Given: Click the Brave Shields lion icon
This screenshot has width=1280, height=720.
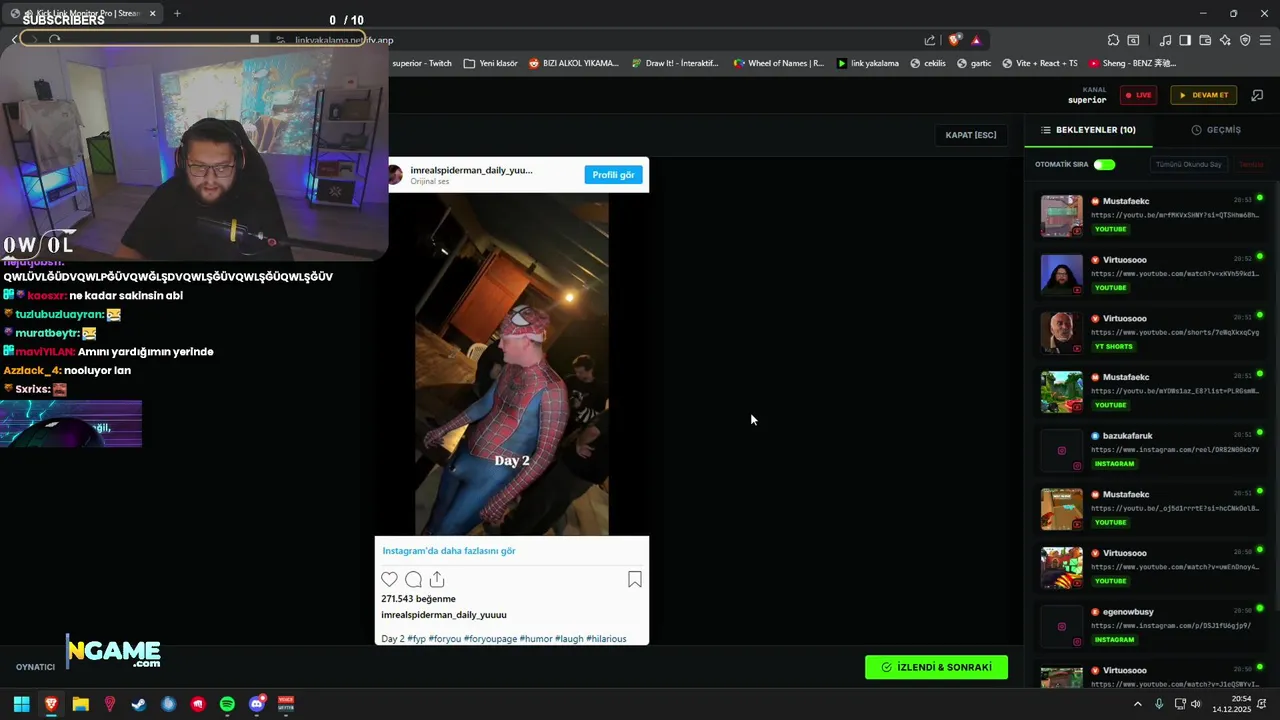Looking at the screenshot, I should (x=955, y=40).
